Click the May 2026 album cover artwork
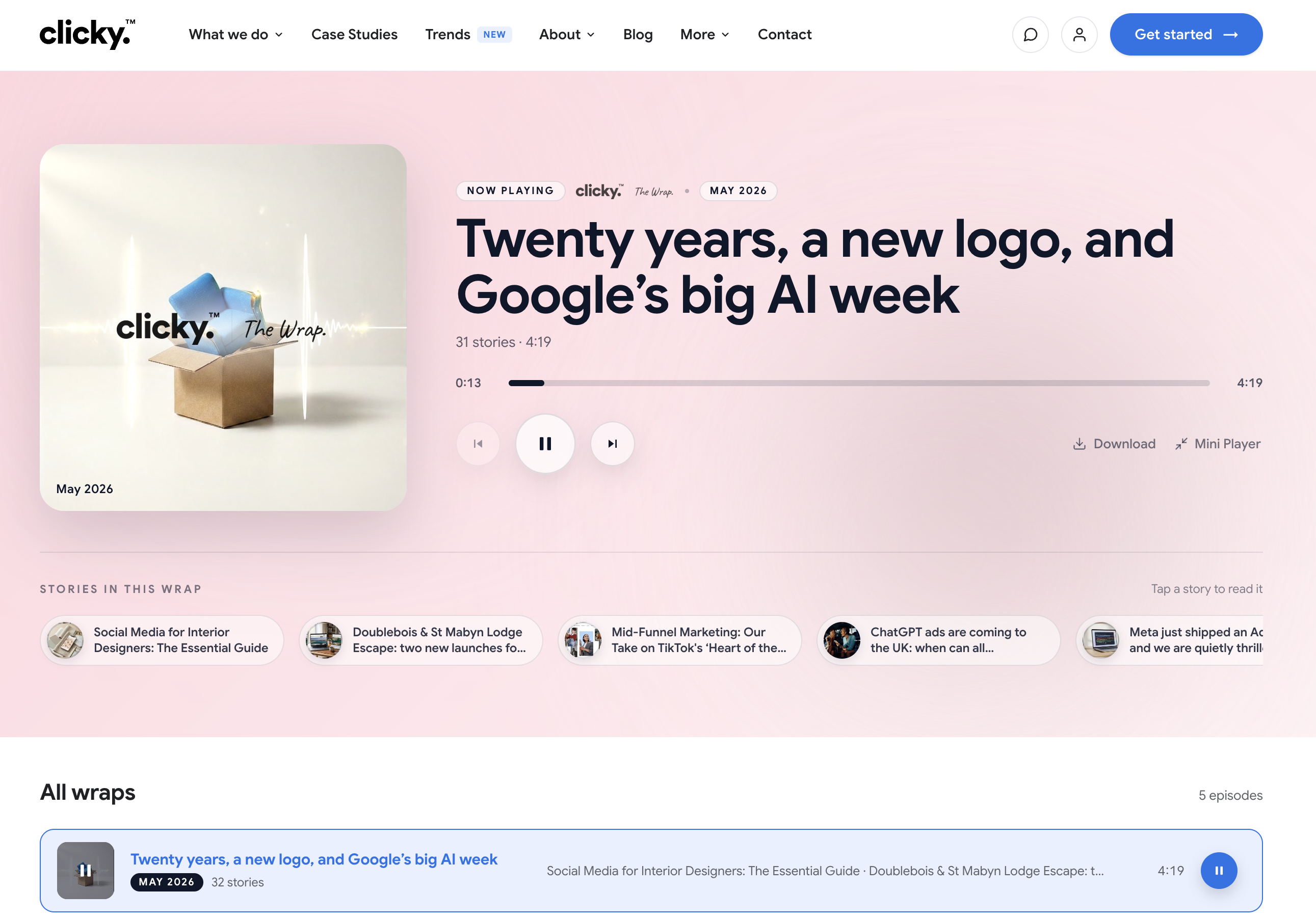Screen dimensions: 1316x919 point(223,327)
